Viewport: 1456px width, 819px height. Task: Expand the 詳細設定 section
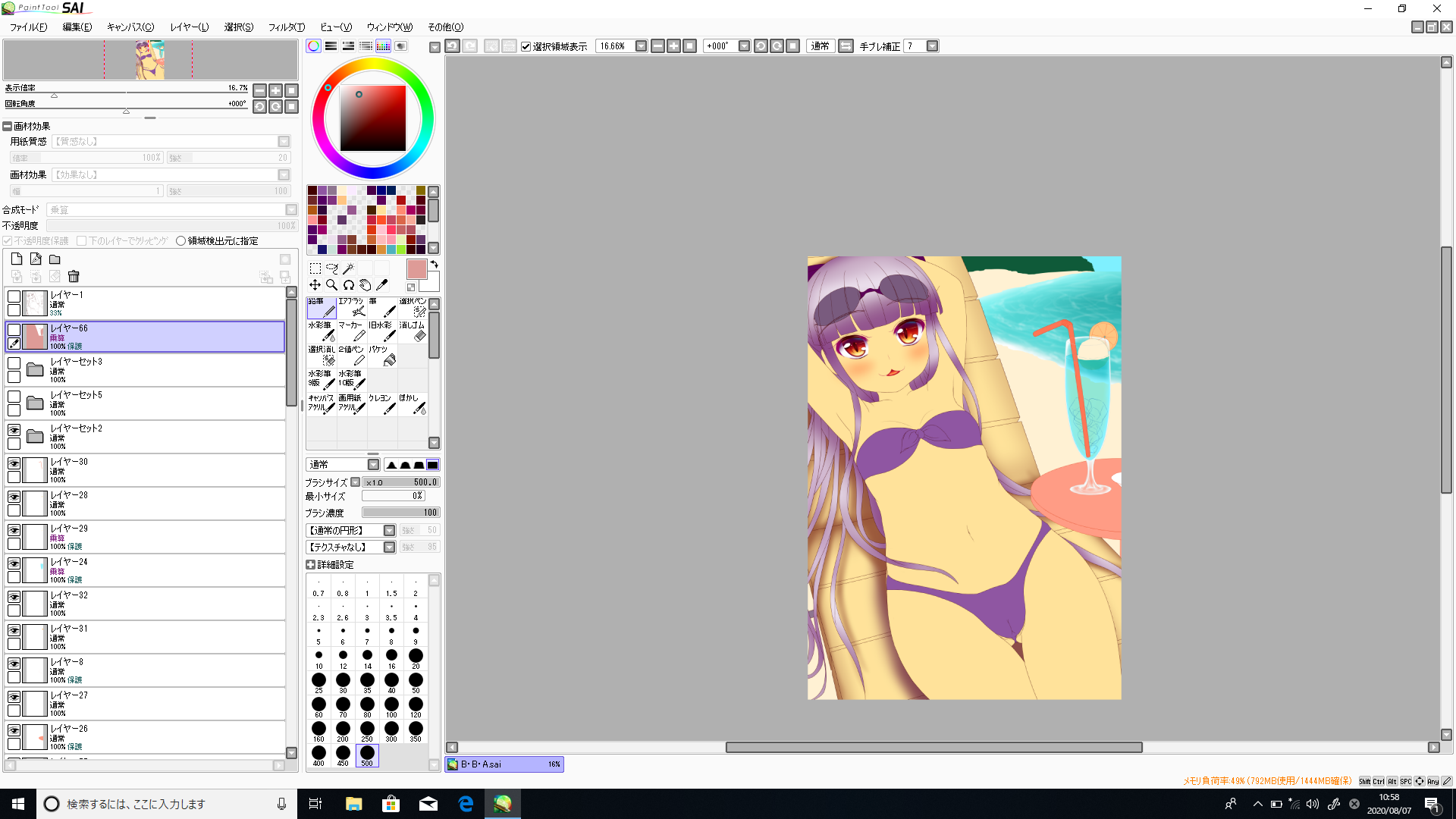[x=310, y=565]
